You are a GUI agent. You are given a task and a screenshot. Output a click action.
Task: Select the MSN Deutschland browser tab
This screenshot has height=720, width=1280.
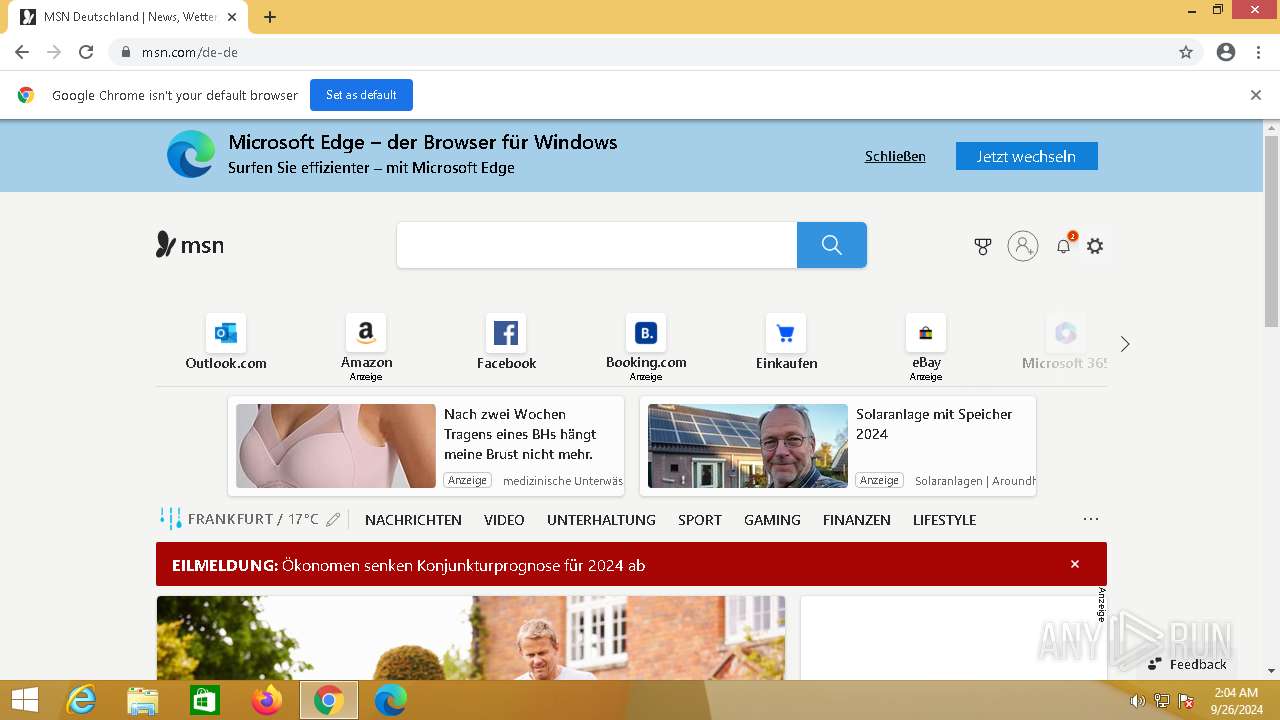[128, 17]
